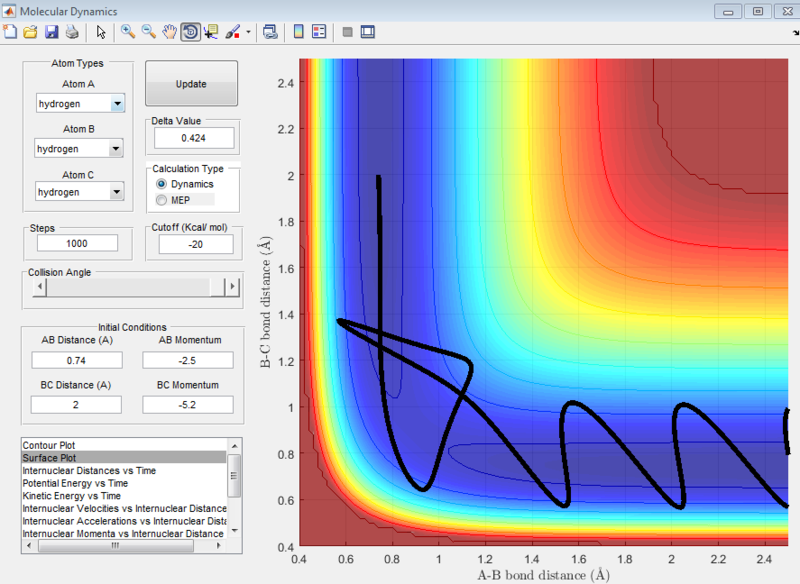
Task: Select the Zoom In magnifier tool
Action: (128, 32)
